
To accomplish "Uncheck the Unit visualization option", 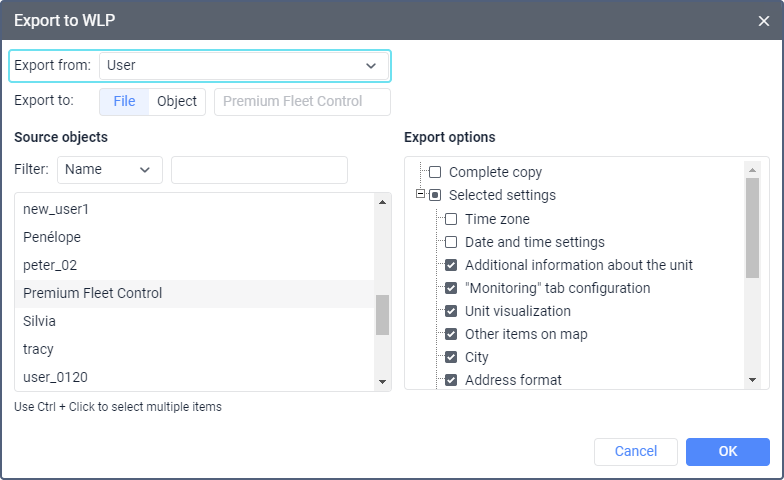I will [451, 311].
